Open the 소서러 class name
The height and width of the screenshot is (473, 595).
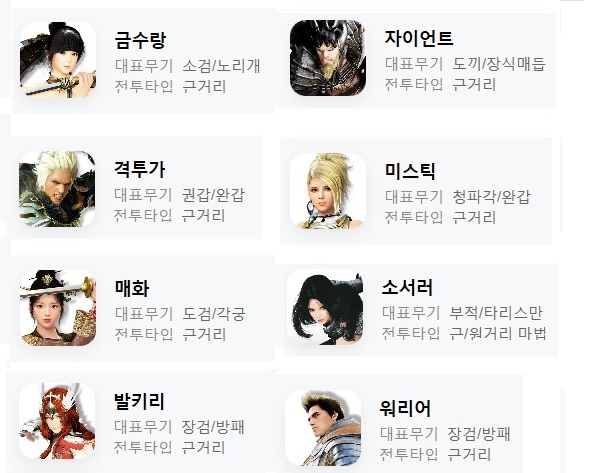[407, 287]
